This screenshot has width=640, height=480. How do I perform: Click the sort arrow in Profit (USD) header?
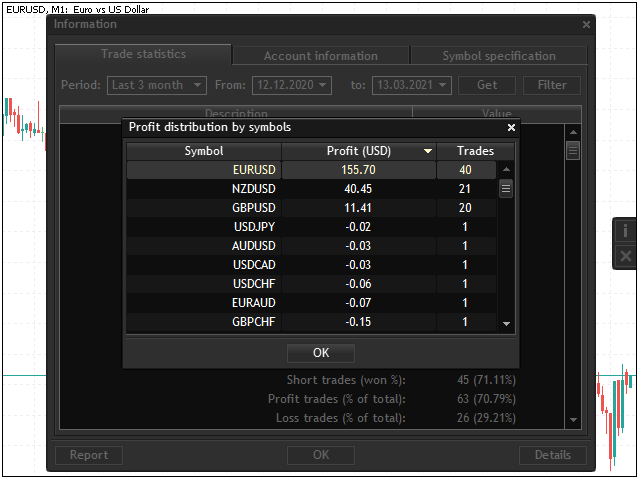coord(427,151)
